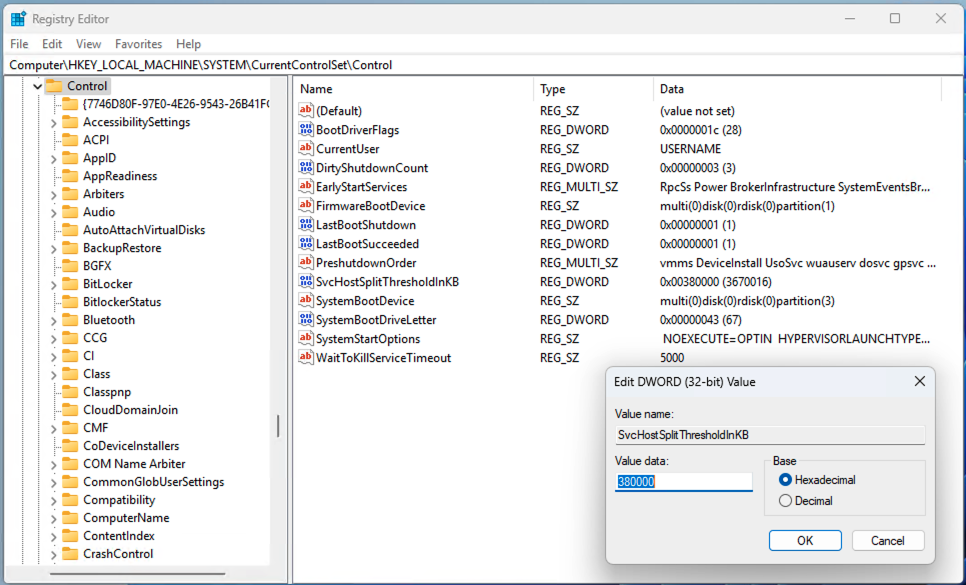The image size is (966, 585).
Task: Select the Decimal base radio button
Action: (785, 501)
